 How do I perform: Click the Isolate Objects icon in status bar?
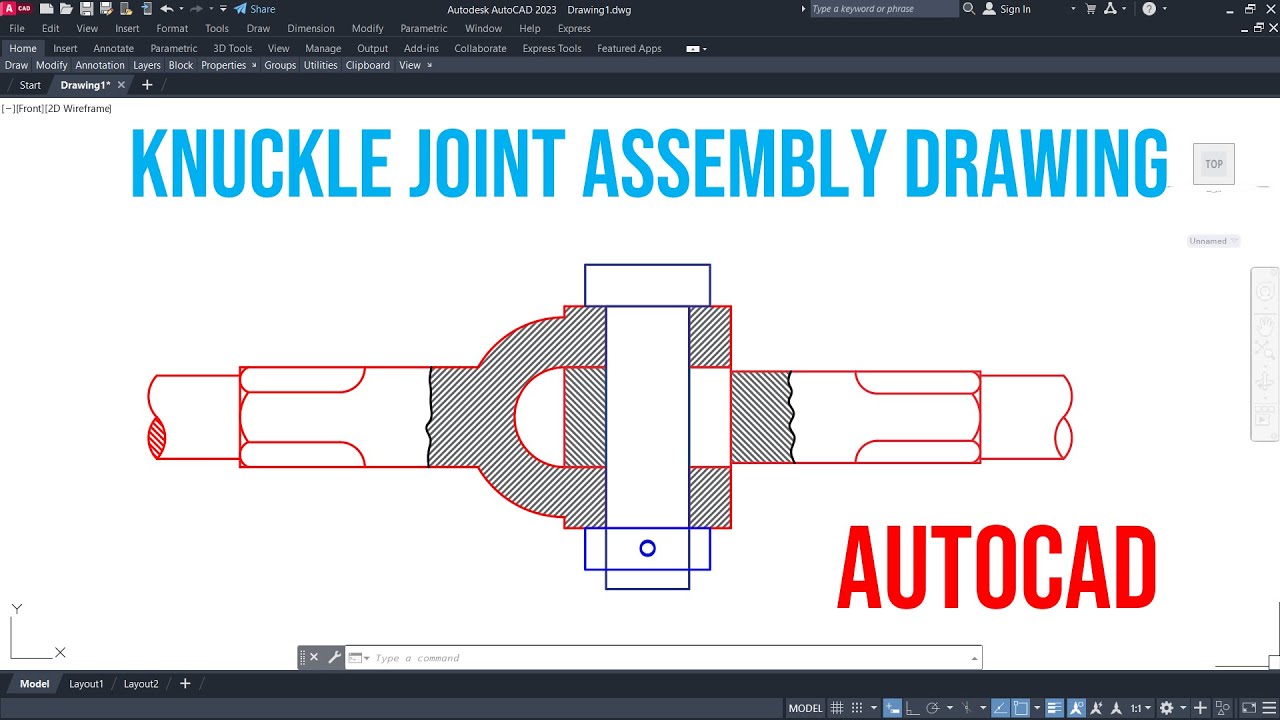pos(1221,708)
